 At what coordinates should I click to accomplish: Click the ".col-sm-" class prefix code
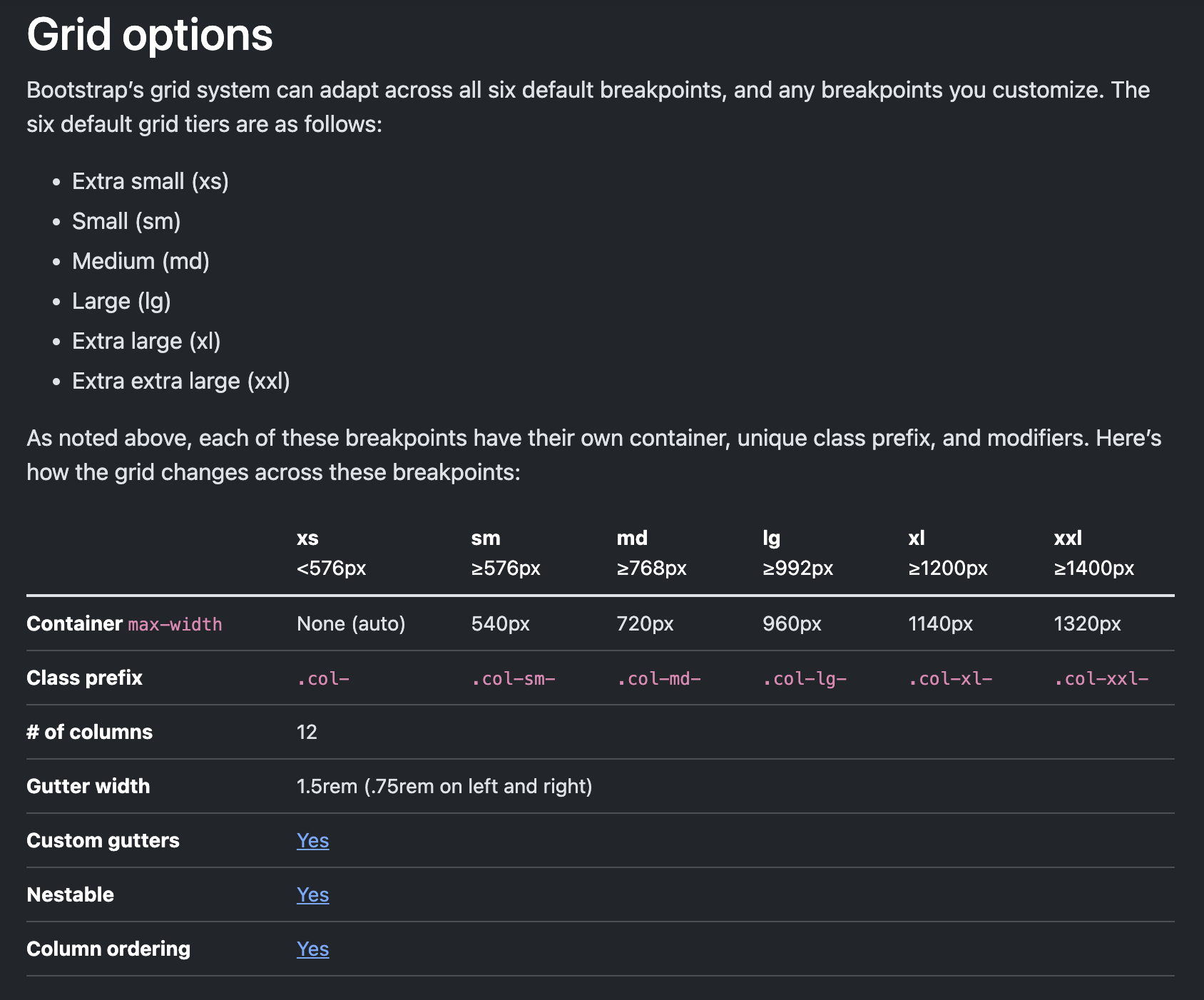(513, 678)
